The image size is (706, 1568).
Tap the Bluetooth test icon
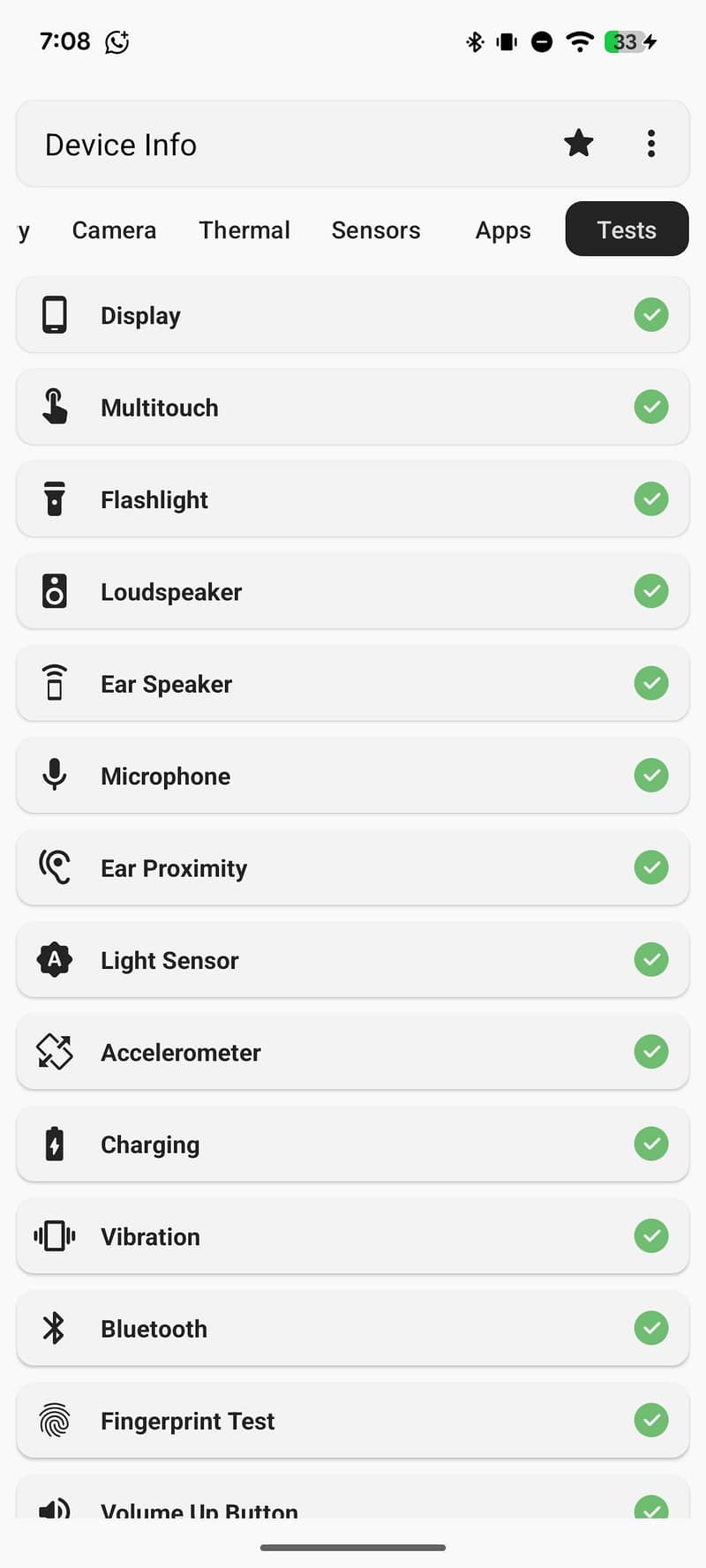click(55, 1328)
